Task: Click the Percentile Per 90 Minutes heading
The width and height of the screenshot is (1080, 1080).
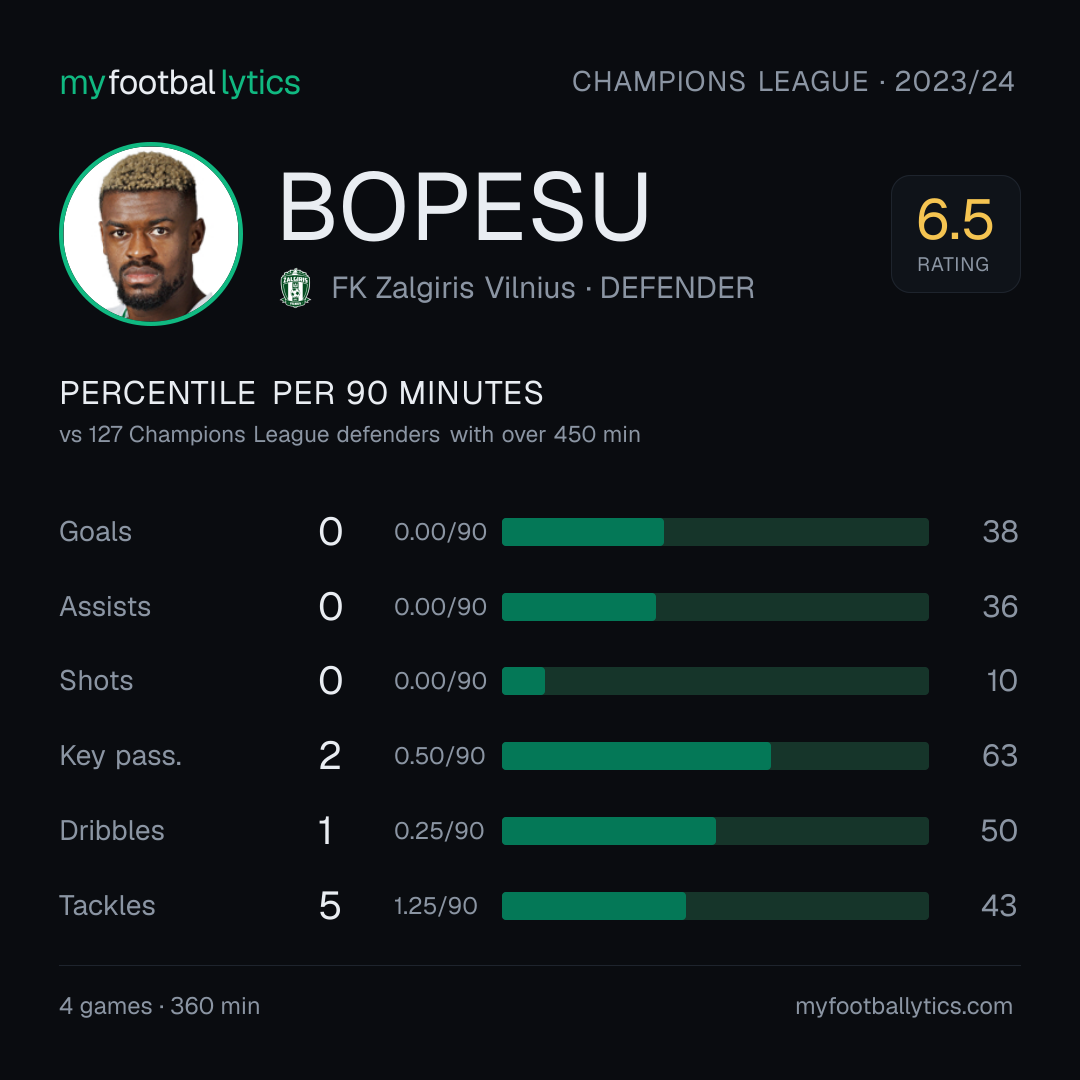Action: point(302,393)
